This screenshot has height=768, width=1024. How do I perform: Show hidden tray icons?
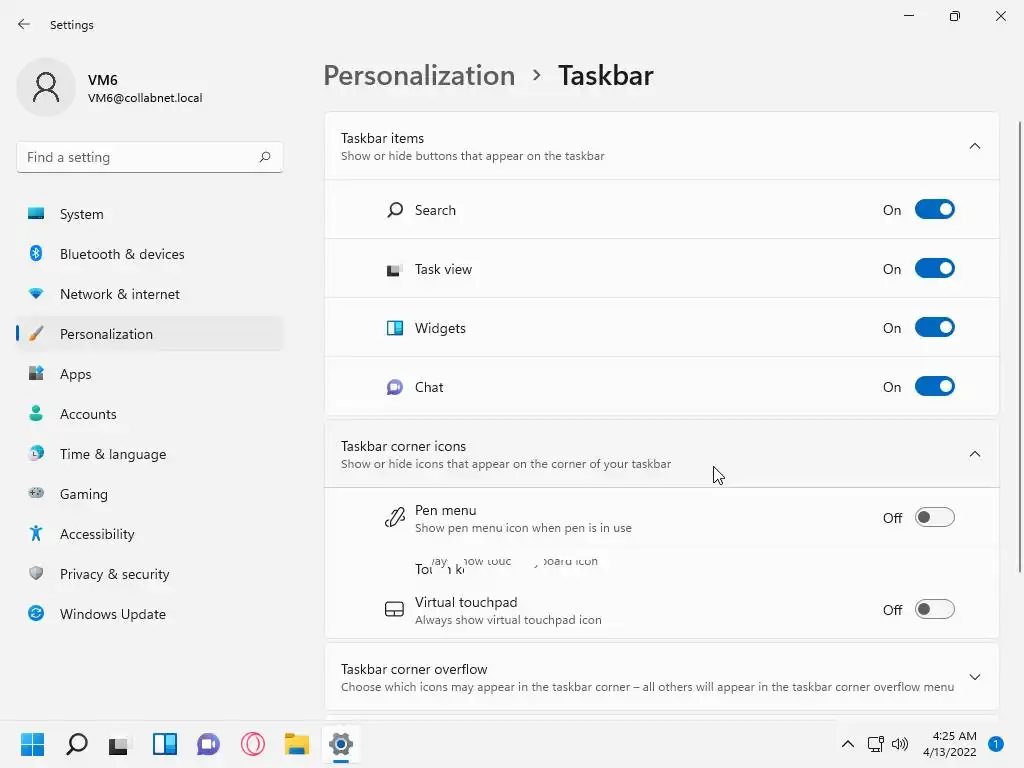pyautogui.click(x=848, y=744)
